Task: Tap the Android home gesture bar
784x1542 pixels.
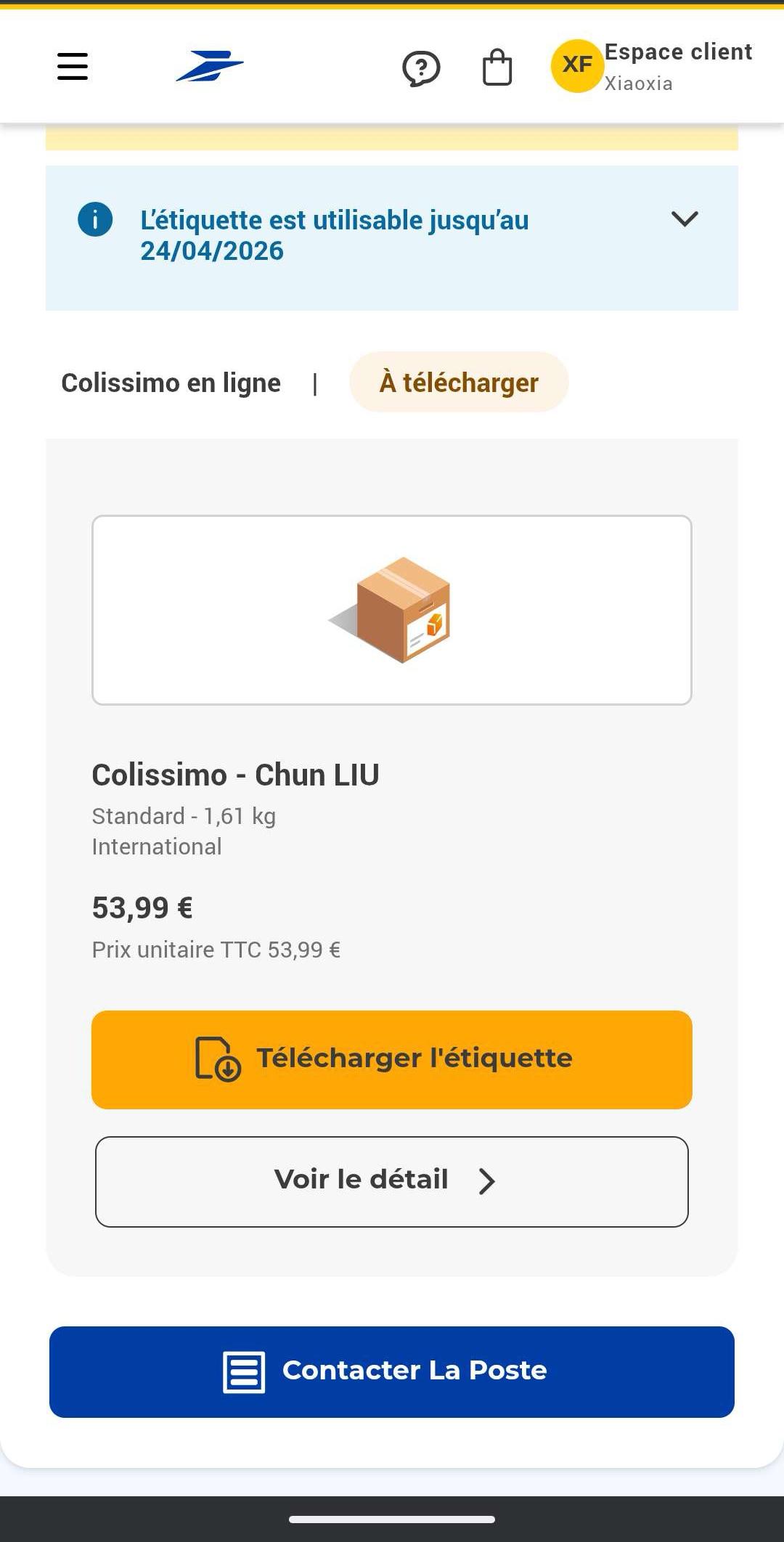Action: click(x=392, y=1519)
